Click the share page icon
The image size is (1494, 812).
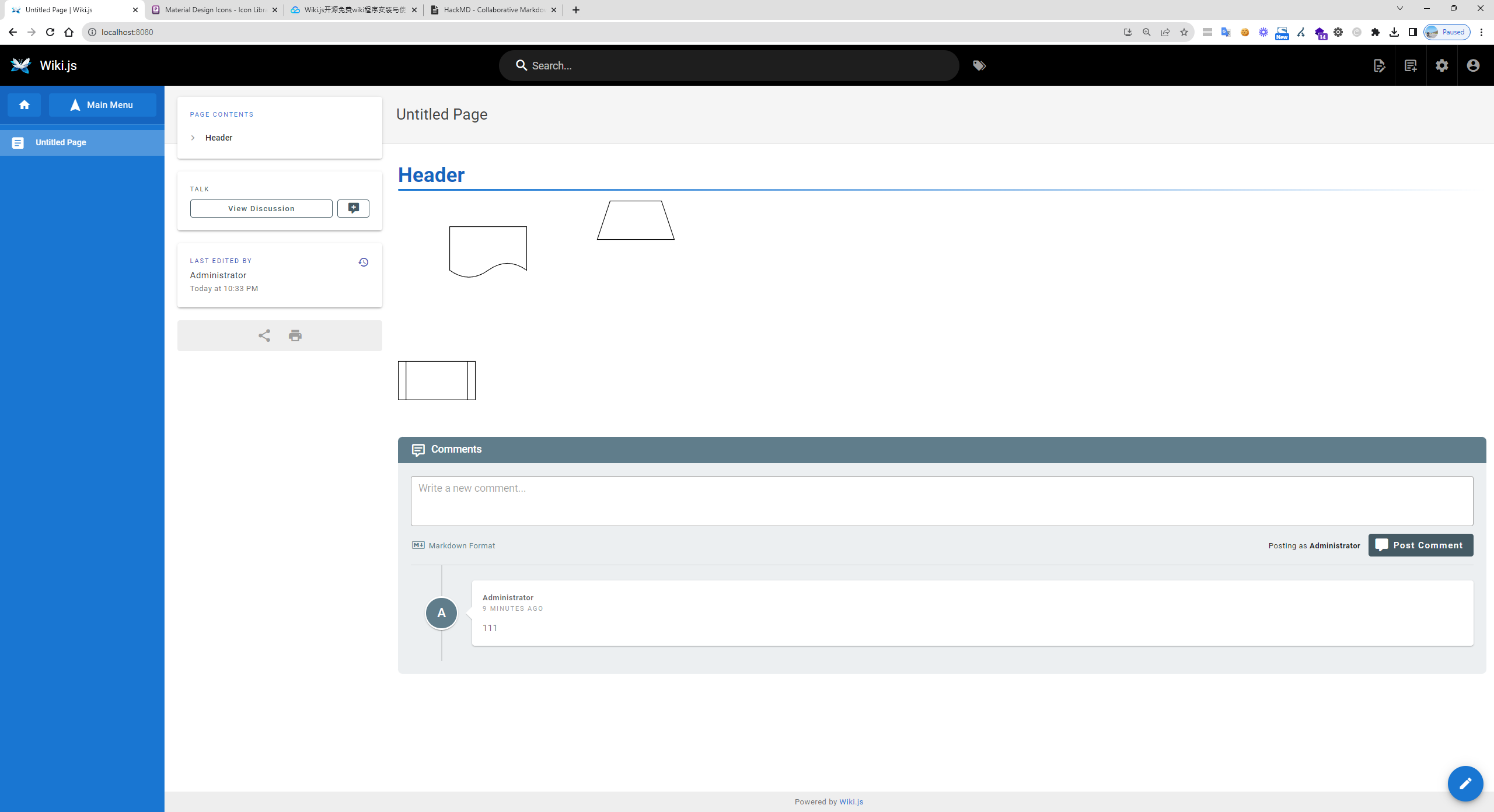coord(264,335)
